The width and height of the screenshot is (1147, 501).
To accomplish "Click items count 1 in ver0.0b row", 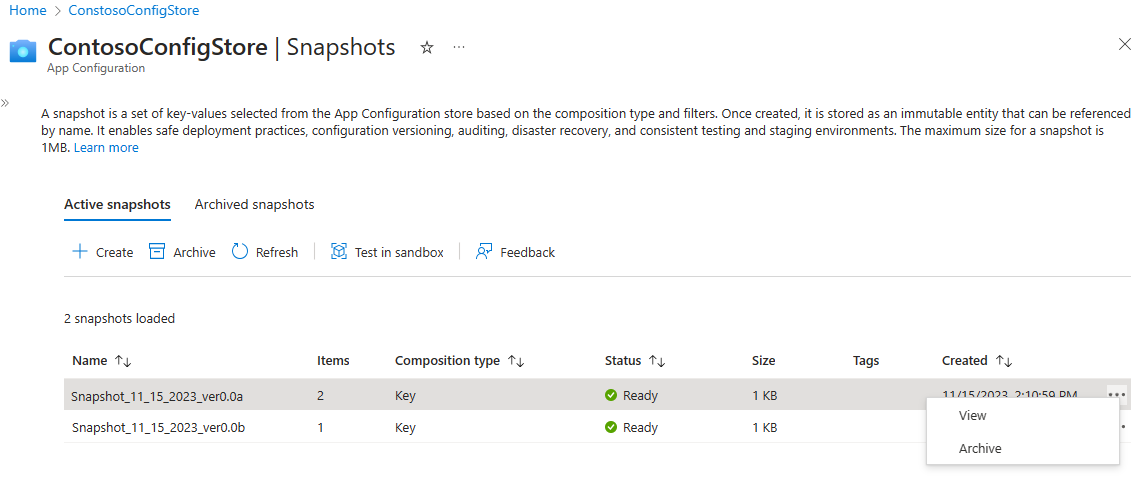I will [320, 427].
